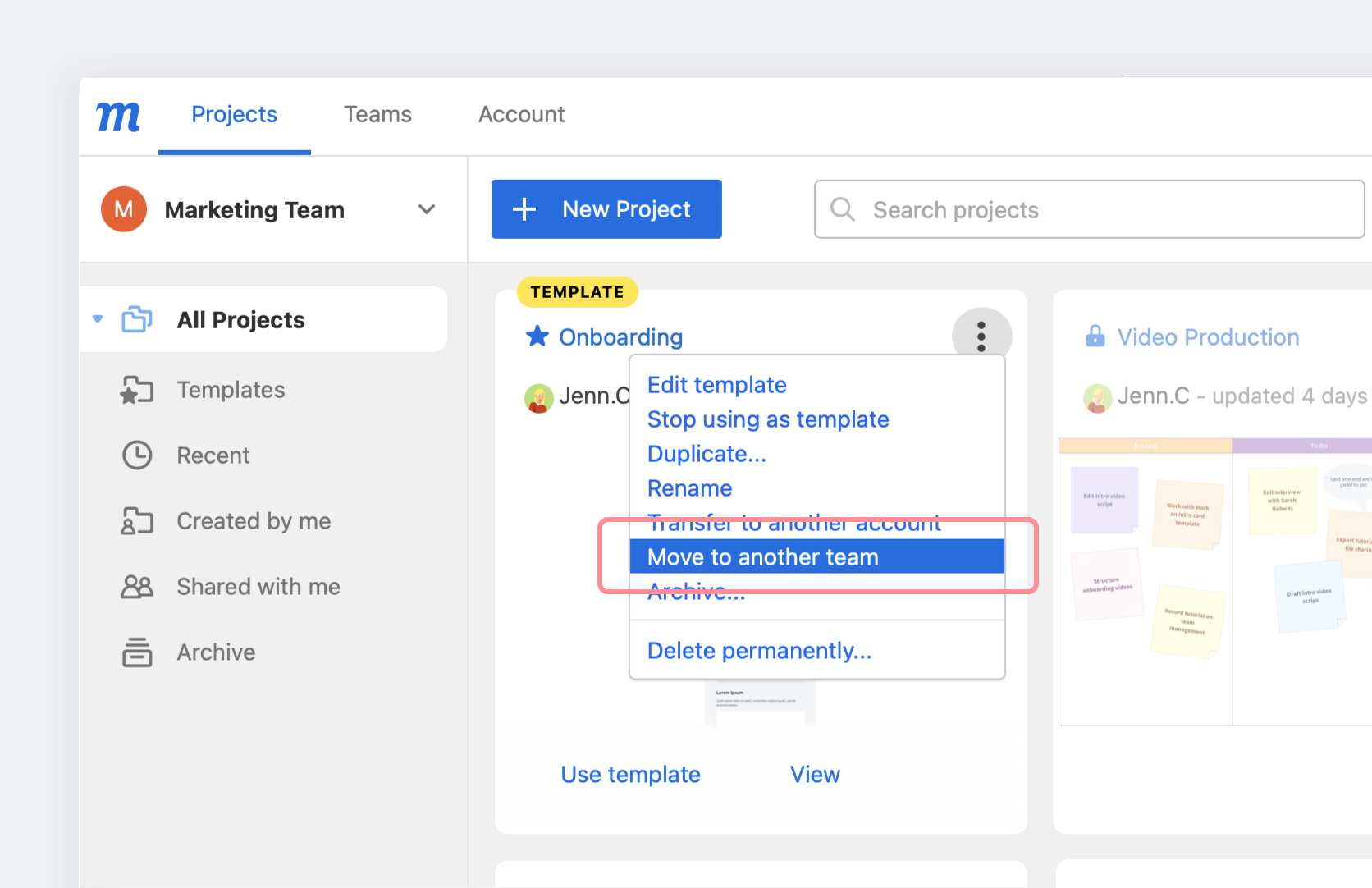Image resolution: width=1372 pixels, height=888 pixels.
Task: Click the Moqups logo icon
Action: (x=118, y=117)
